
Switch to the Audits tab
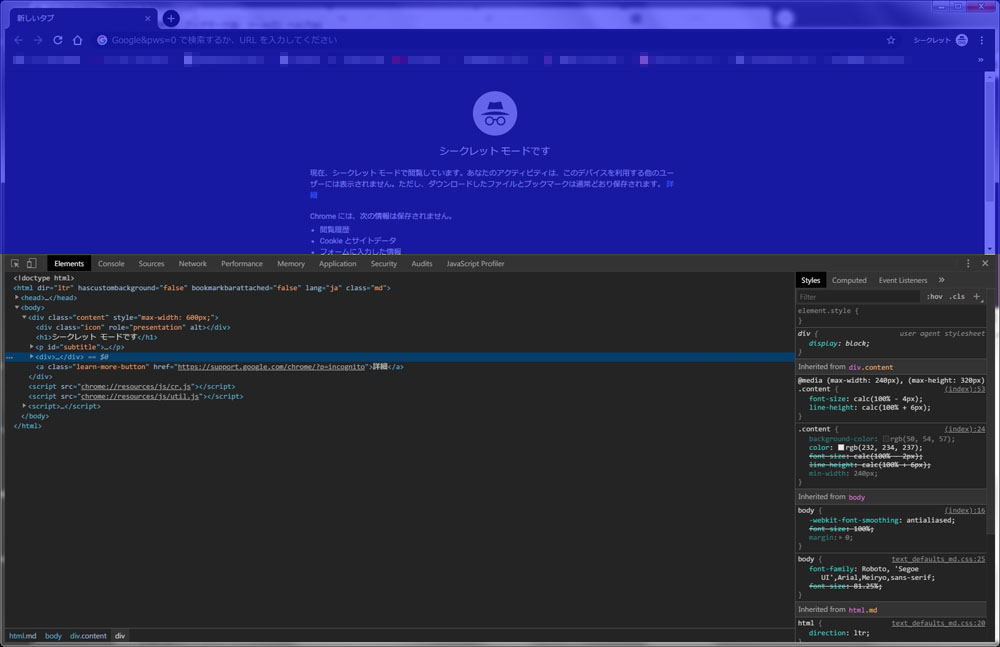point(422,264)
